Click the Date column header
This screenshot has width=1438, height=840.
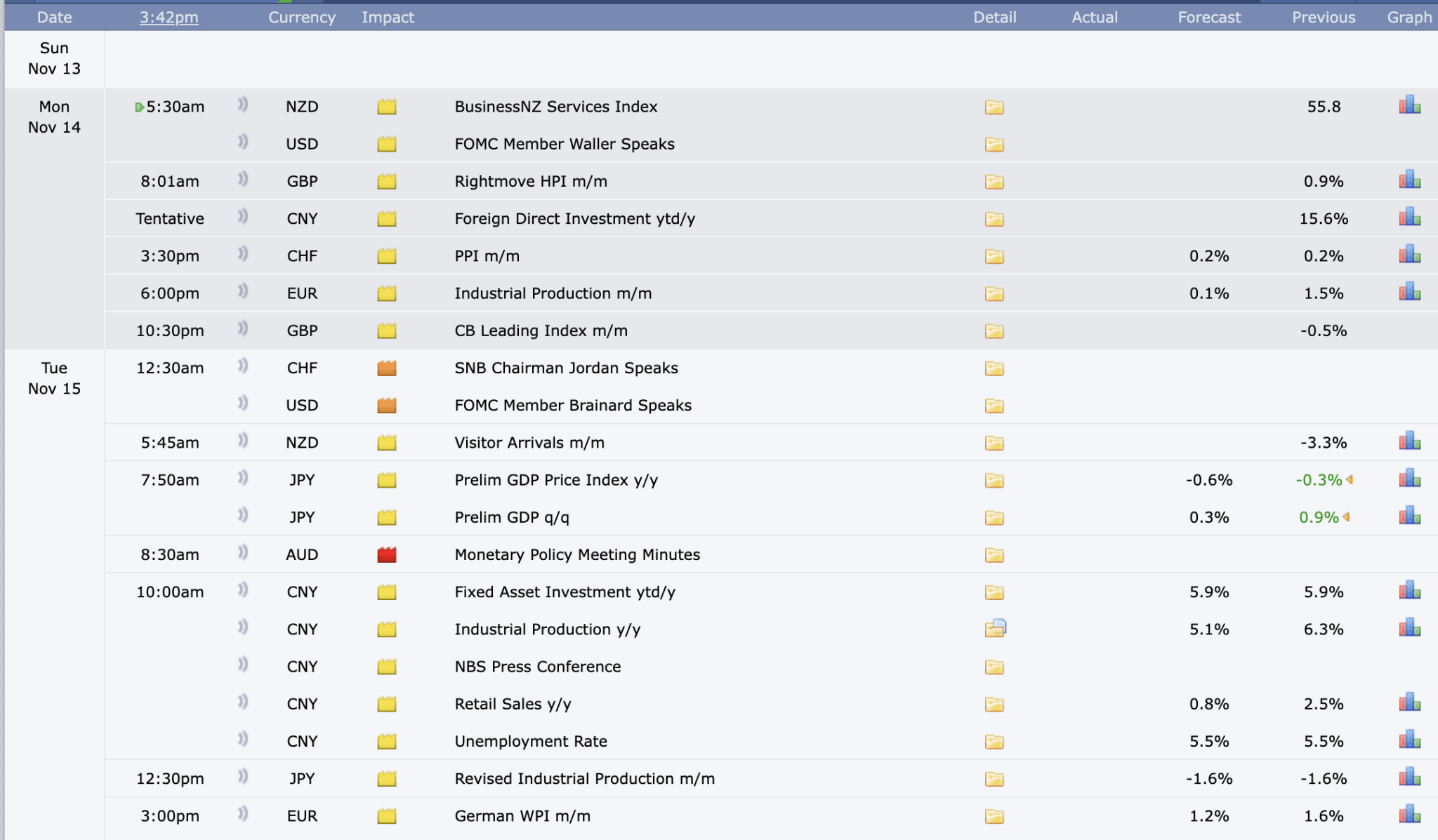pos(55,18)
